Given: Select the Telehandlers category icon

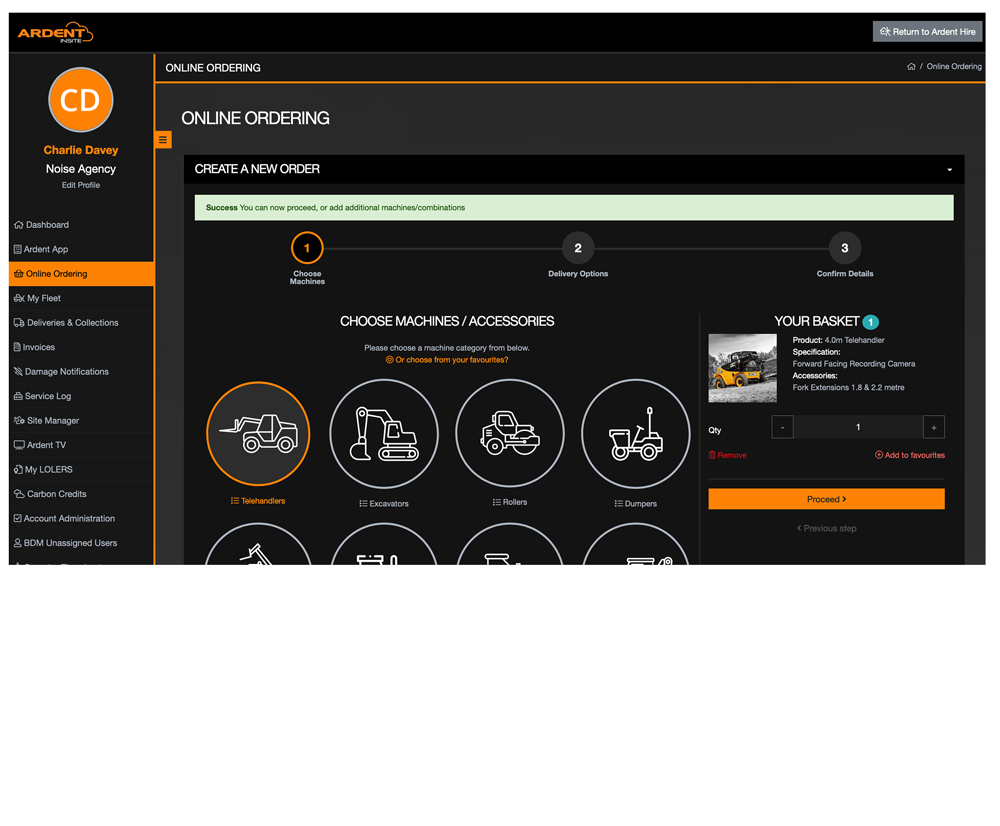Looking at the screenshot, I should 258,434.
